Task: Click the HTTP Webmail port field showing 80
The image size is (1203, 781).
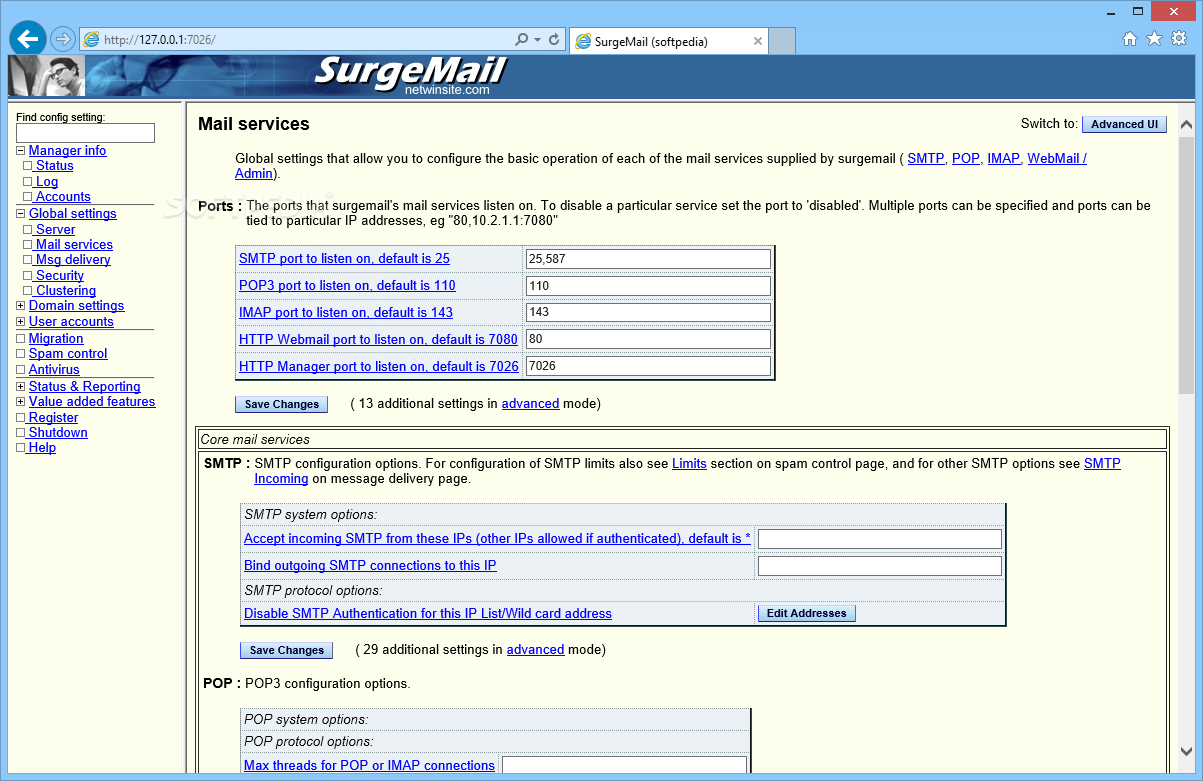Action: 648,339
